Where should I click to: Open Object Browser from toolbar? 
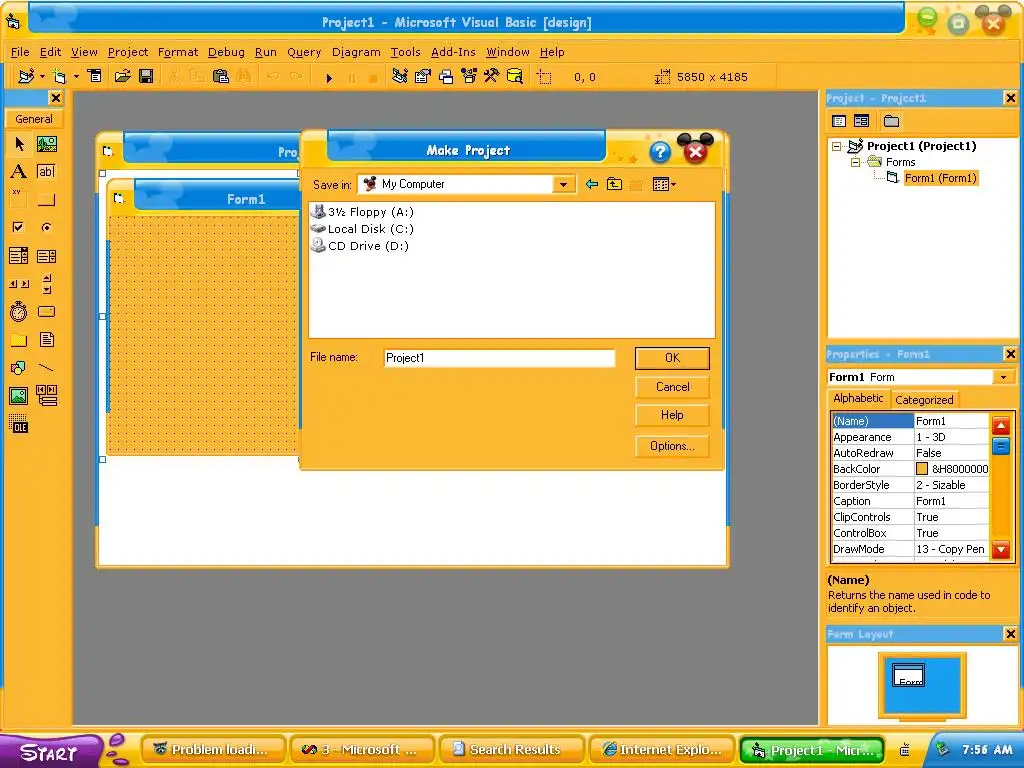[x=469, y=76]
